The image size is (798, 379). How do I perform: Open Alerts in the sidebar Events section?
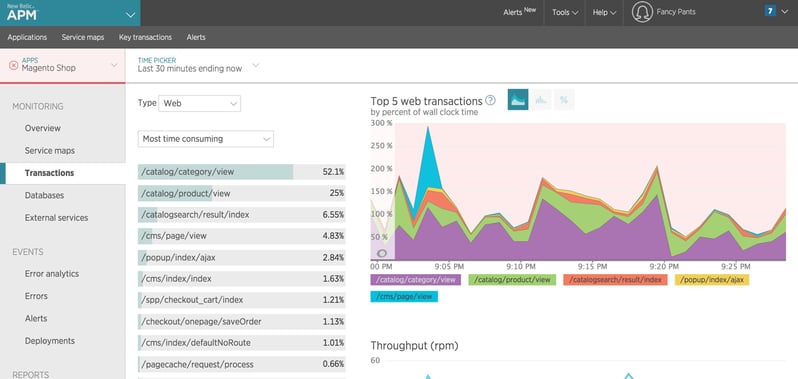coord(36,318)
